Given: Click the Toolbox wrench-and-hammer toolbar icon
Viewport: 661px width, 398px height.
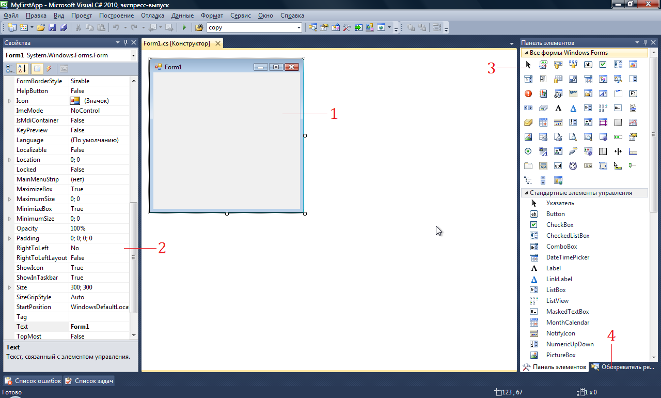Looking at the screenshot, I should coord(347,27).
